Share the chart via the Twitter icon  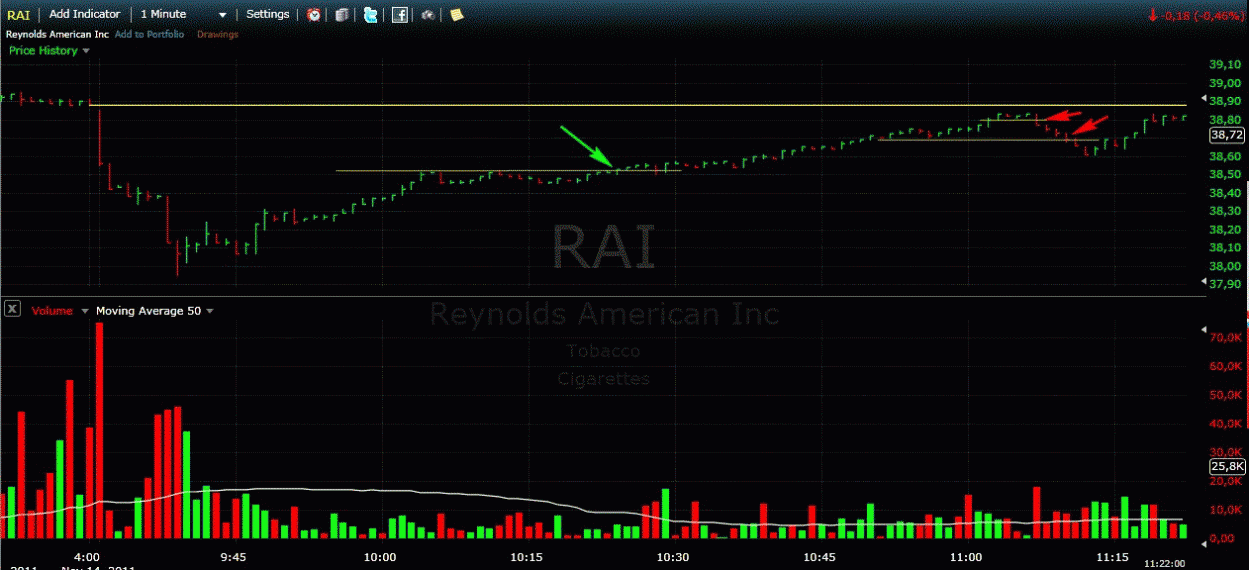(x=371, y=15)
